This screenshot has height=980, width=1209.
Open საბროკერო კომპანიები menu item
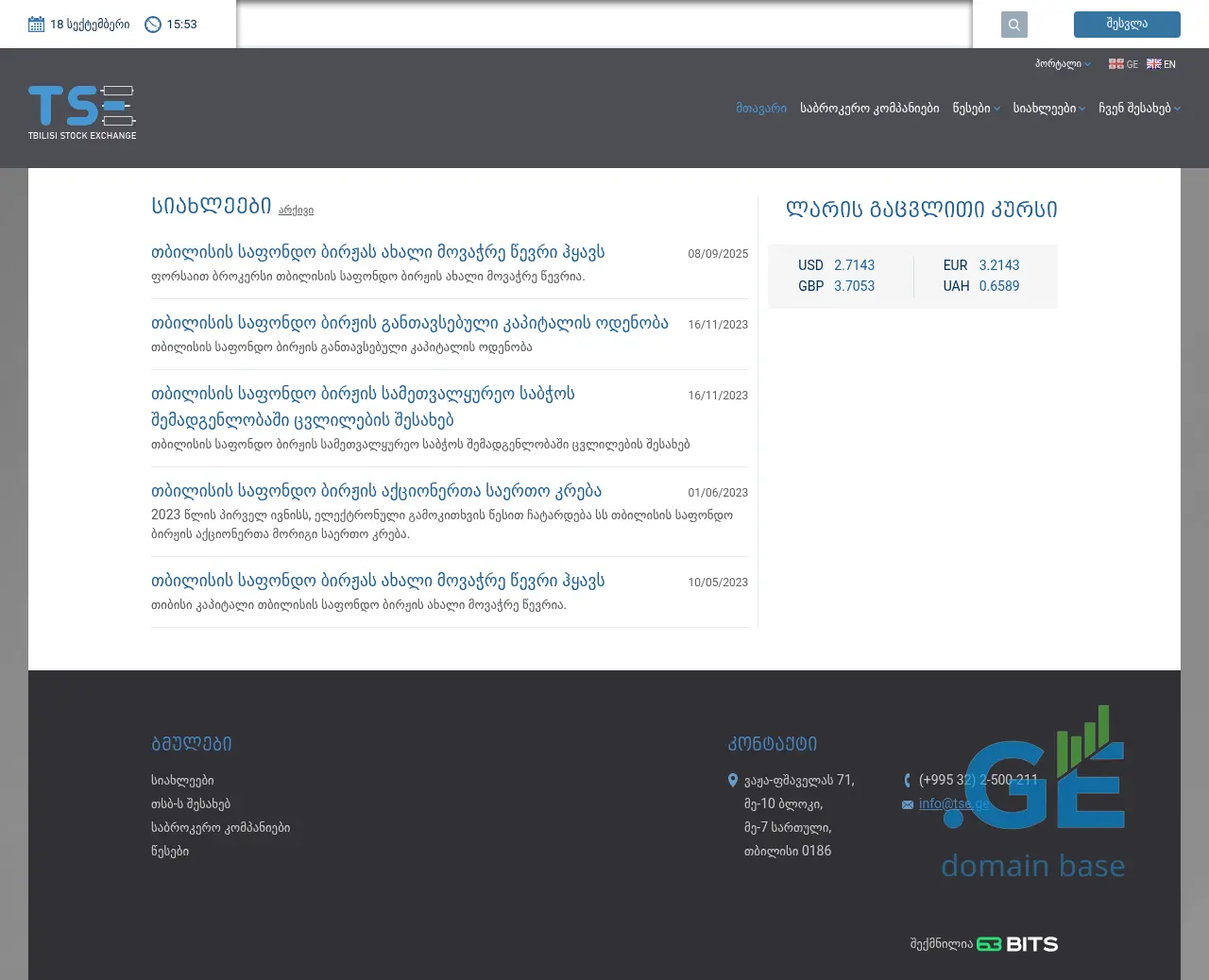tap(869, 109)
